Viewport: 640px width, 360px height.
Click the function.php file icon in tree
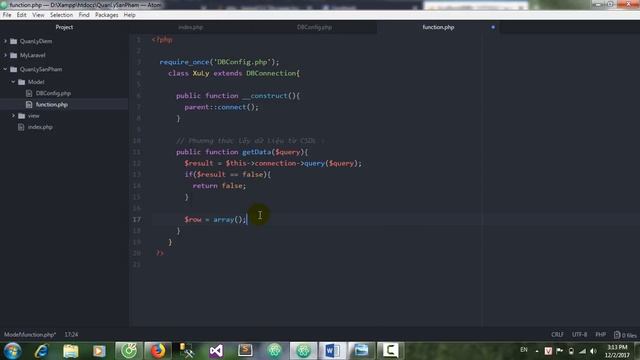point(29,104)
